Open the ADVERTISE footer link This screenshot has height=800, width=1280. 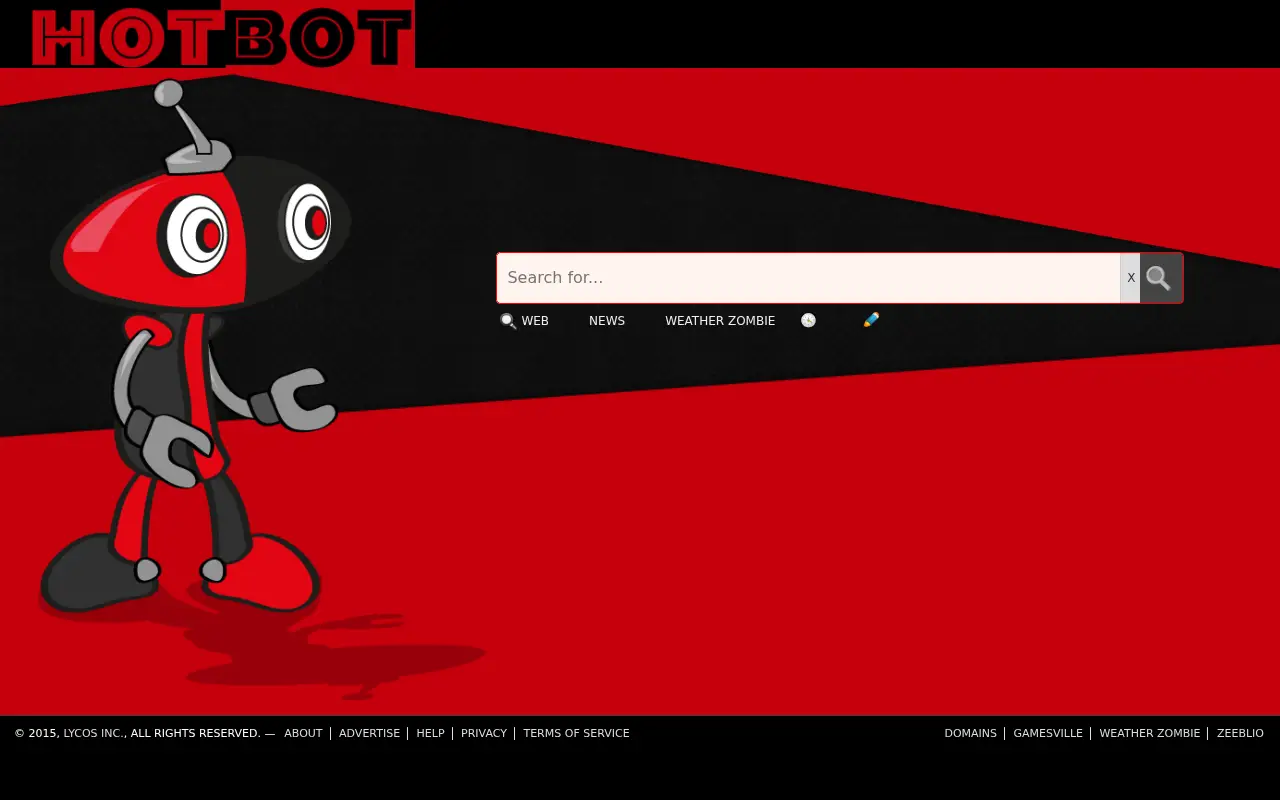(369, 733)
